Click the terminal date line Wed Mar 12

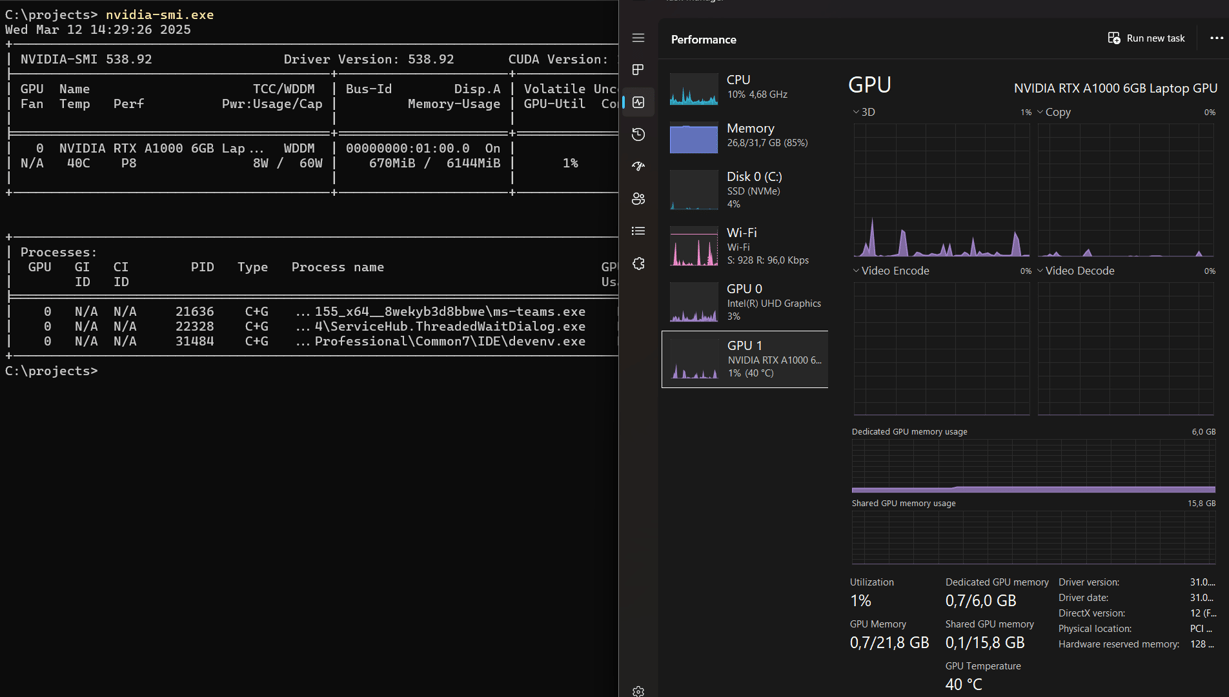click(98, 30)
